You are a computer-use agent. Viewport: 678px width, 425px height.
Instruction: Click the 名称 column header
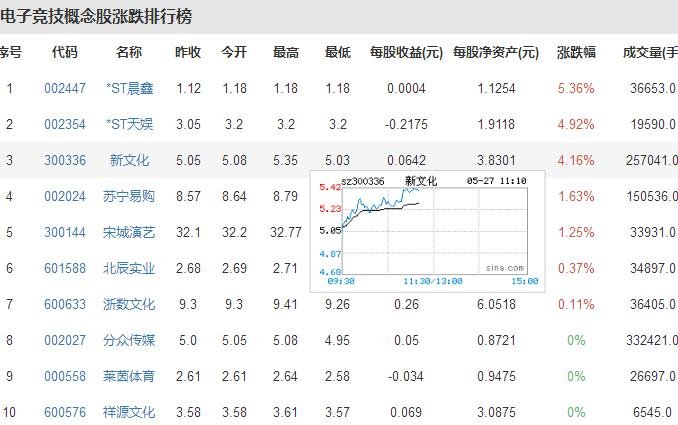pos(129,52)
